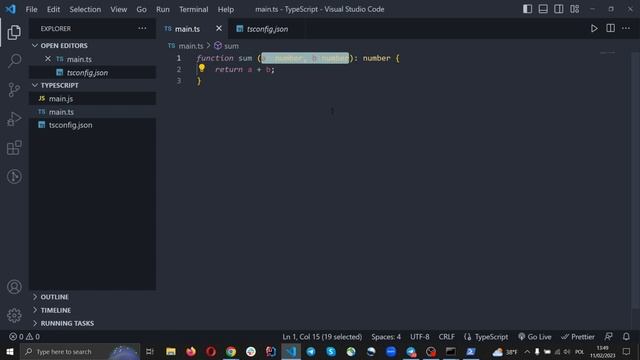
Task: Open Chrome from the taskbar
Action: pos(231,351)
